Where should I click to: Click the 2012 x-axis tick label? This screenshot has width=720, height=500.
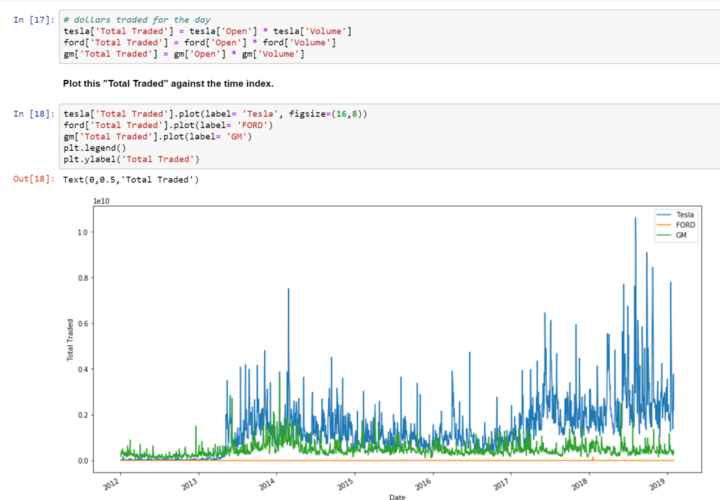tap(112, 483)
